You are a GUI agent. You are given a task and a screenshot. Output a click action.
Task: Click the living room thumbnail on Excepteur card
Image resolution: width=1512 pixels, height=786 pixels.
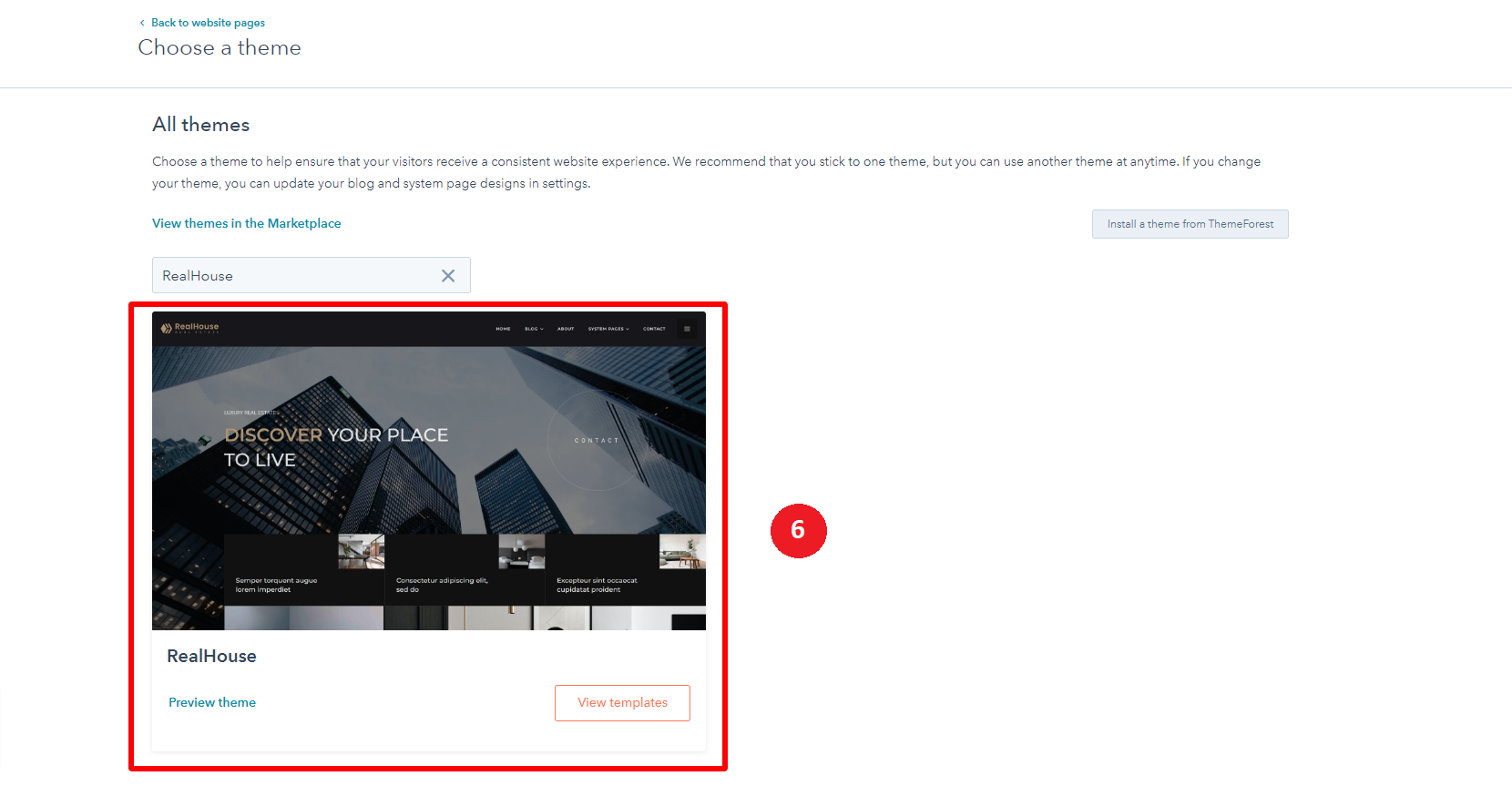click(x=682, y=551)
